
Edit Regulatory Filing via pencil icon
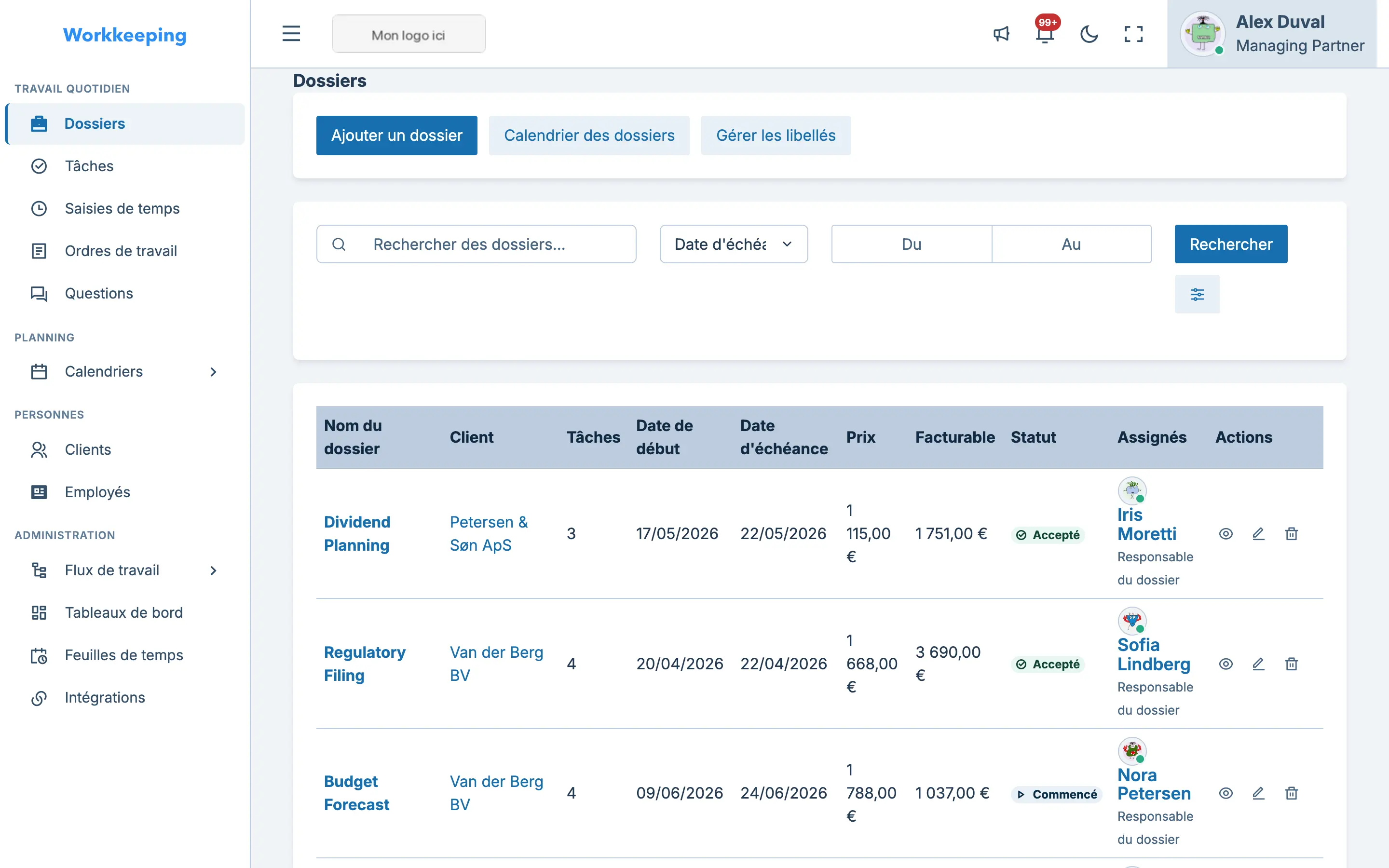coord(1258,664)
